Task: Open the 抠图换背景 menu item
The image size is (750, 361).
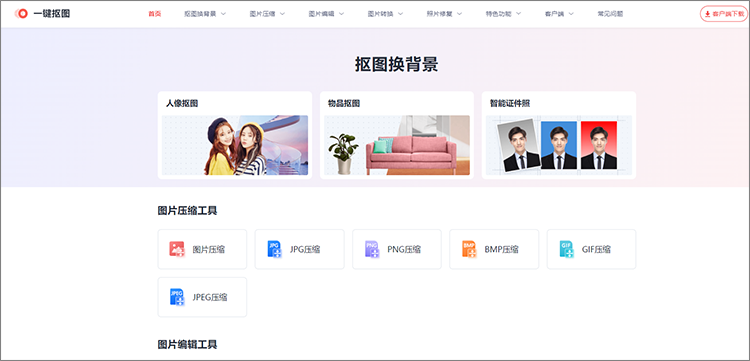Action: click(200, 14)
